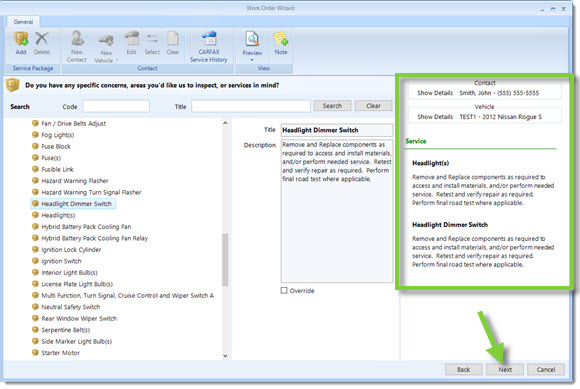Click the icon beside Interior Light Bulb(s)
Image resolution: width=580 pixels, height=389 pixels.
pyautogui.click(x=36, y=272)
